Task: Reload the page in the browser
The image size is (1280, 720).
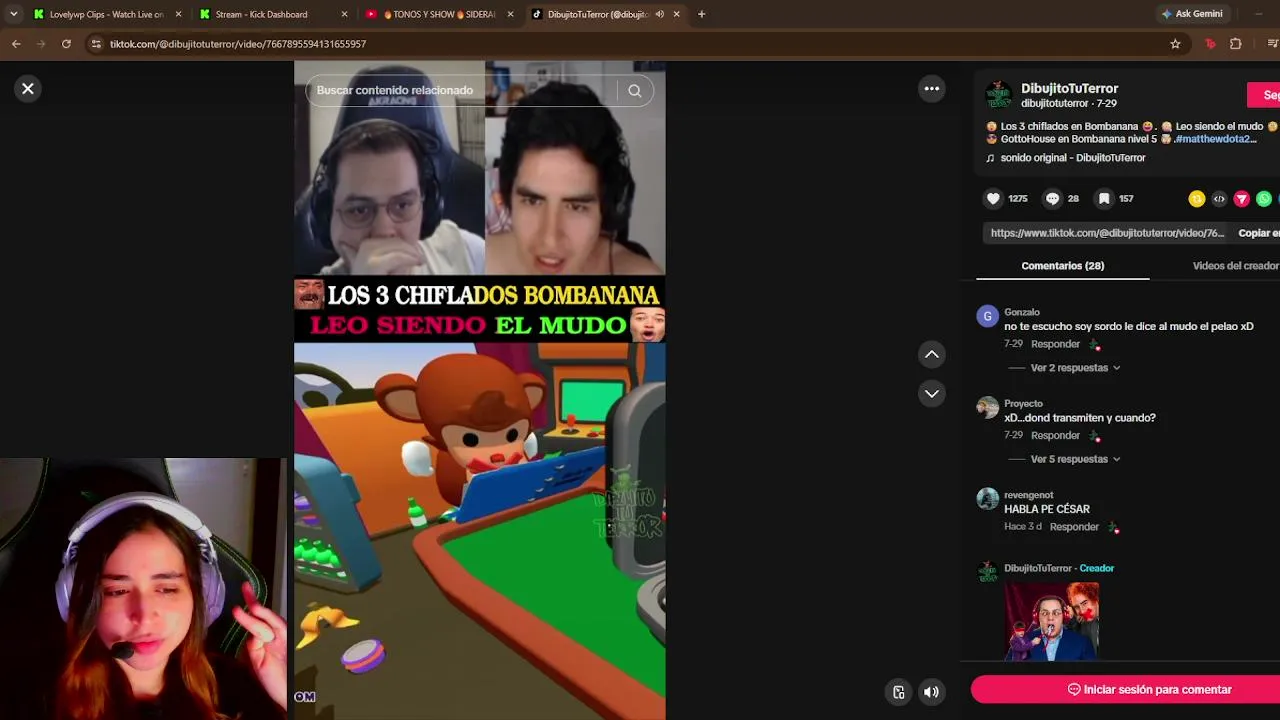Action: coord(66,44)
